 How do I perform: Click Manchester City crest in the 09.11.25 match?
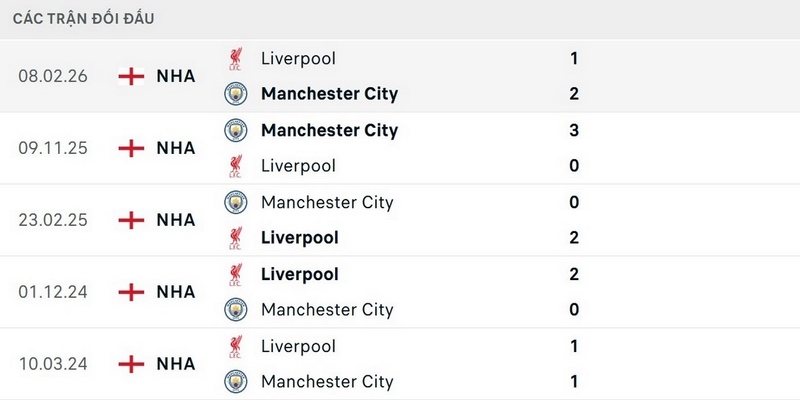click(x=235, y=130)
